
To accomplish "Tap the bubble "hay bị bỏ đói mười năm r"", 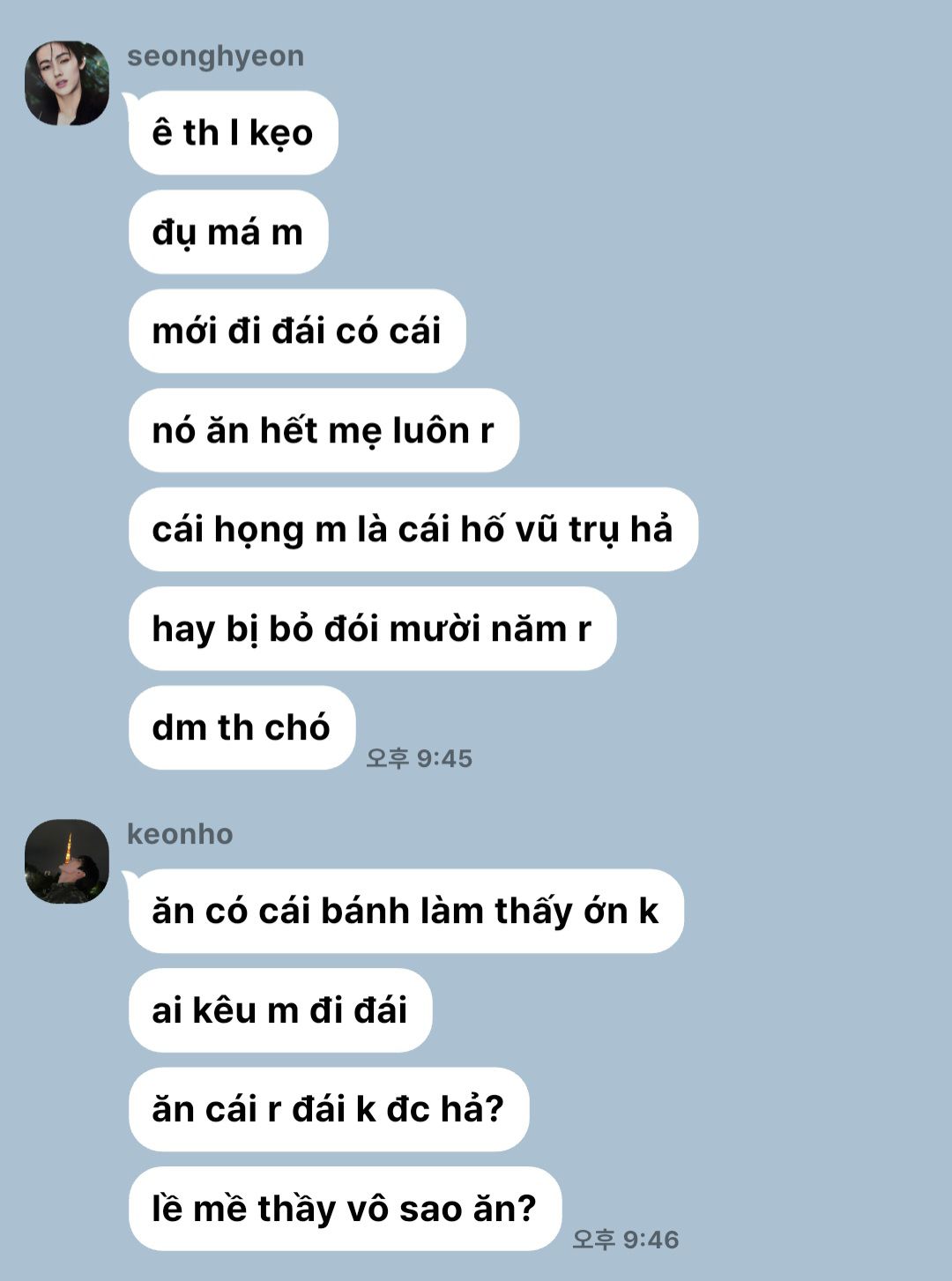I will click(372, 629).
